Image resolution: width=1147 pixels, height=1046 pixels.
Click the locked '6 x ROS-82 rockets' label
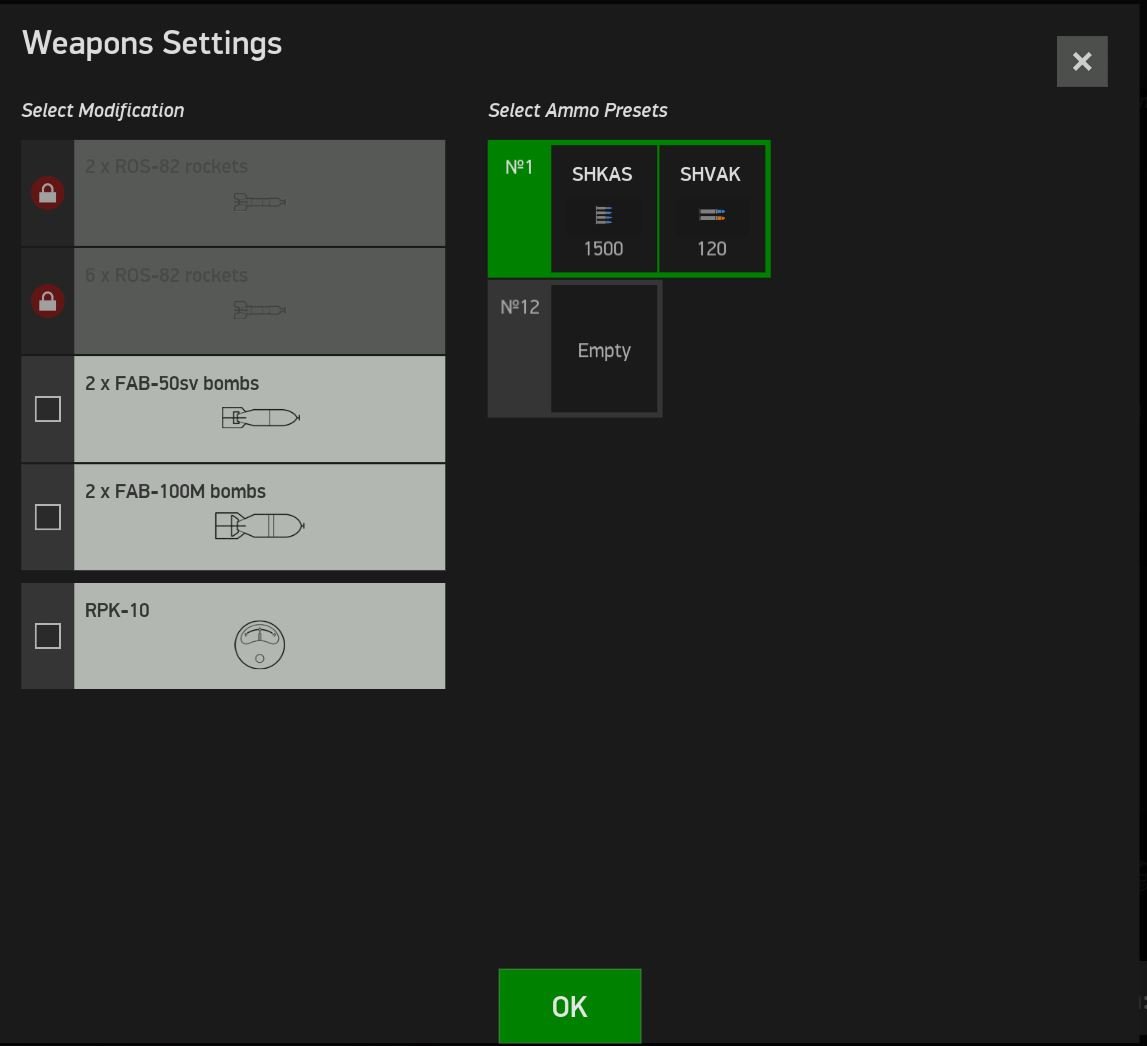tap(167, 275)
